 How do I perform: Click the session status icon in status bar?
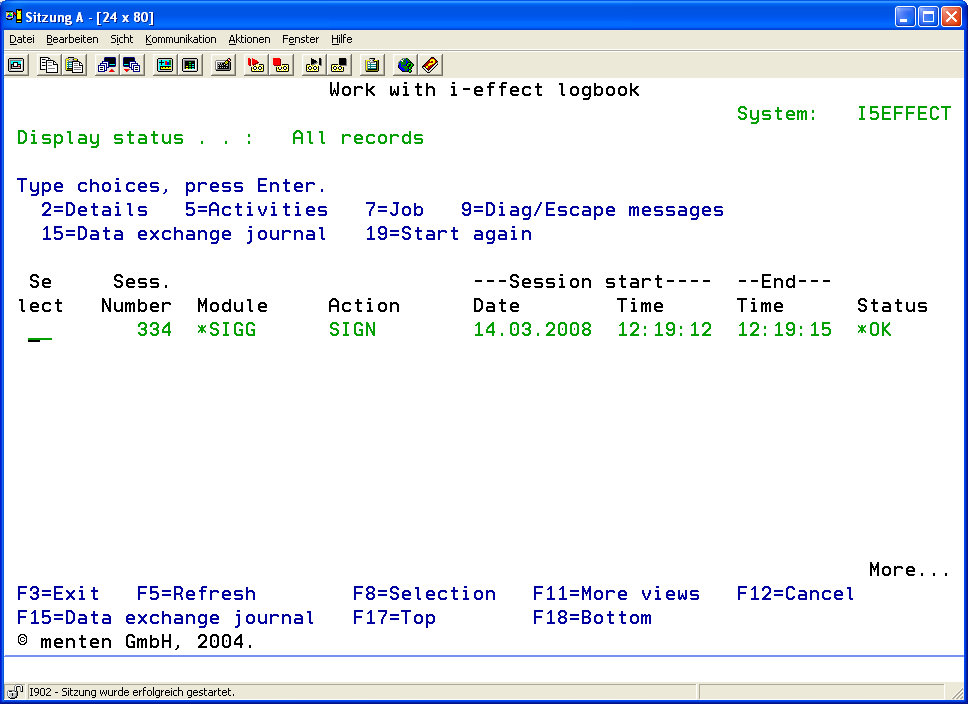16,692
